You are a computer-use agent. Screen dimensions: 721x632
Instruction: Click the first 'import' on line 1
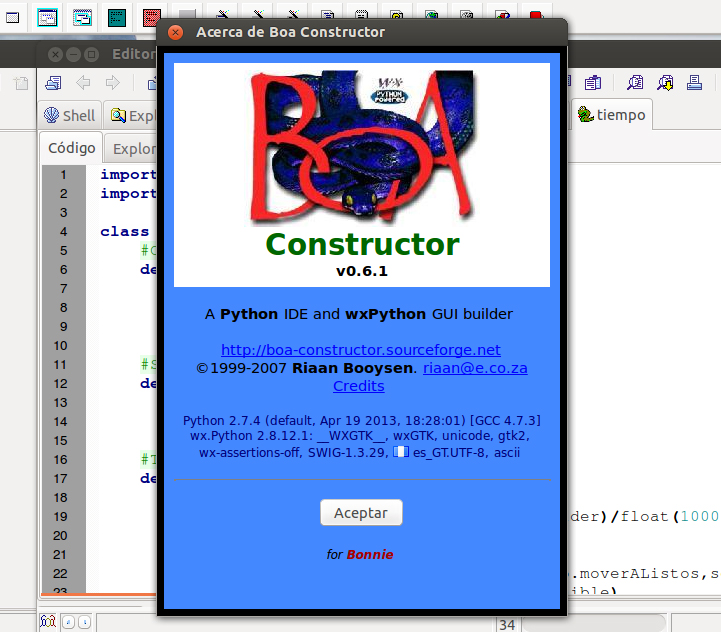click(128, 175)
